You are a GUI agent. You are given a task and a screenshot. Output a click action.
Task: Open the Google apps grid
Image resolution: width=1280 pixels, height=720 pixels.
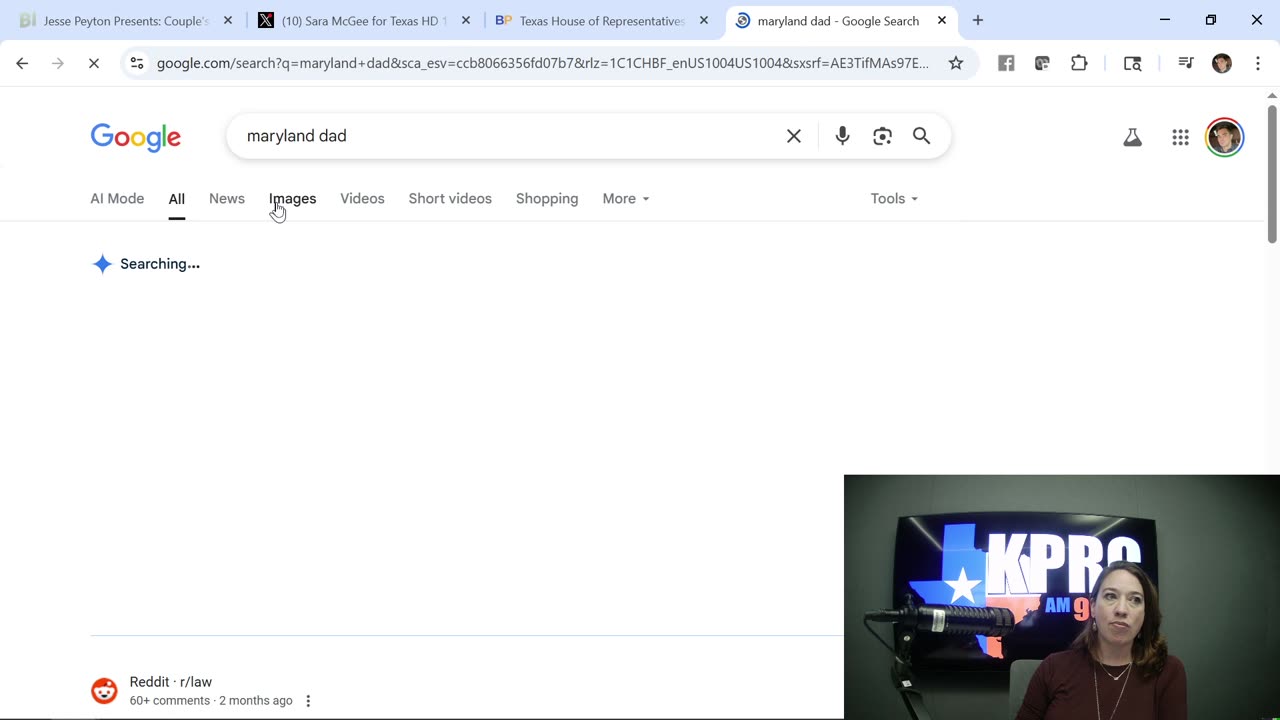click(x=1180, y=137)
